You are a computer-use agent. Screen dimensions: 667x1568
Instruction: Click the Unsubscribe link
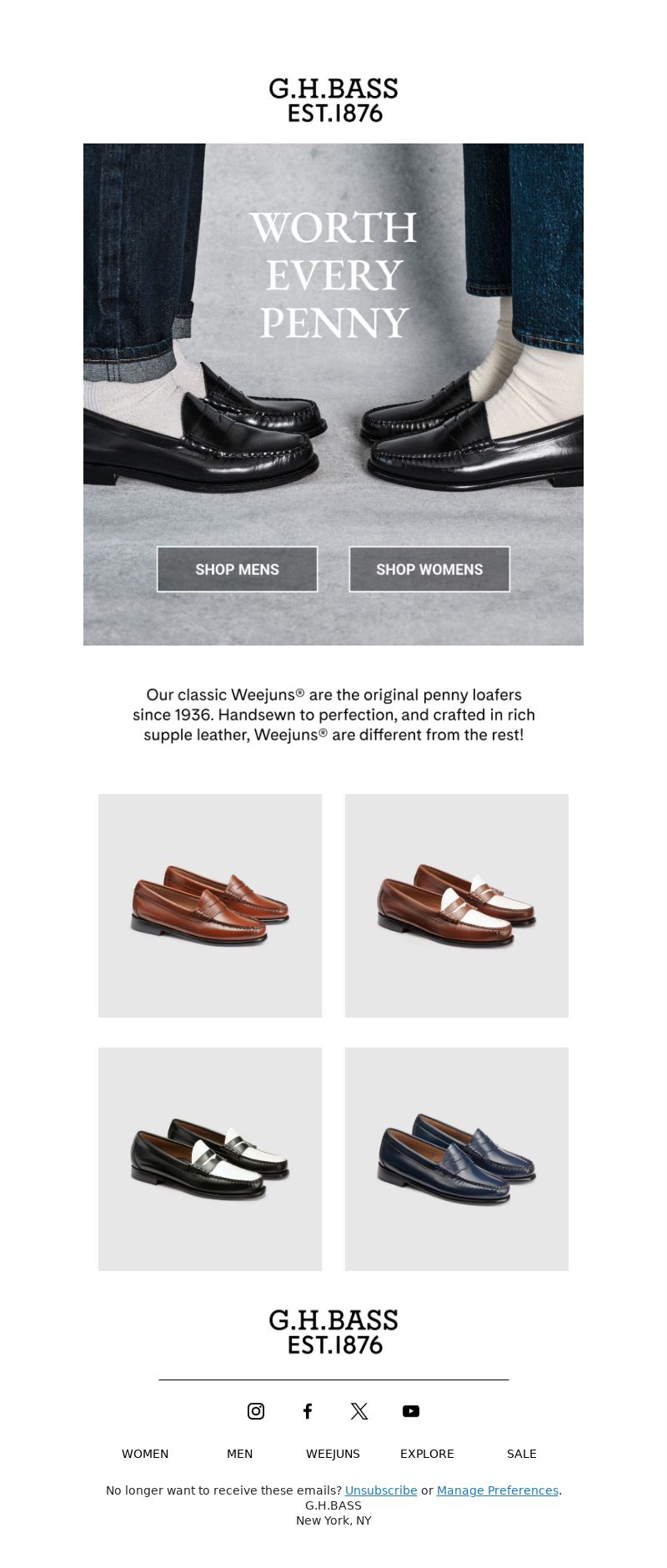coord(381,1490)
